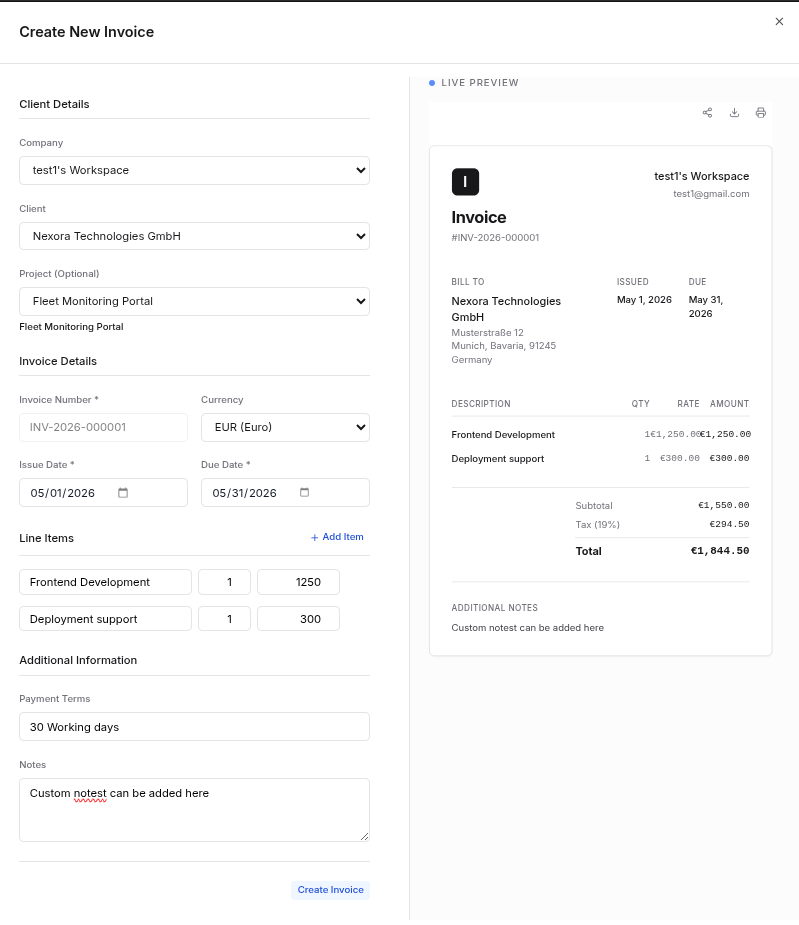Click Frontend Development row in preview
Image resolution: width=799 pixels, height=925 pixels.
600,435
